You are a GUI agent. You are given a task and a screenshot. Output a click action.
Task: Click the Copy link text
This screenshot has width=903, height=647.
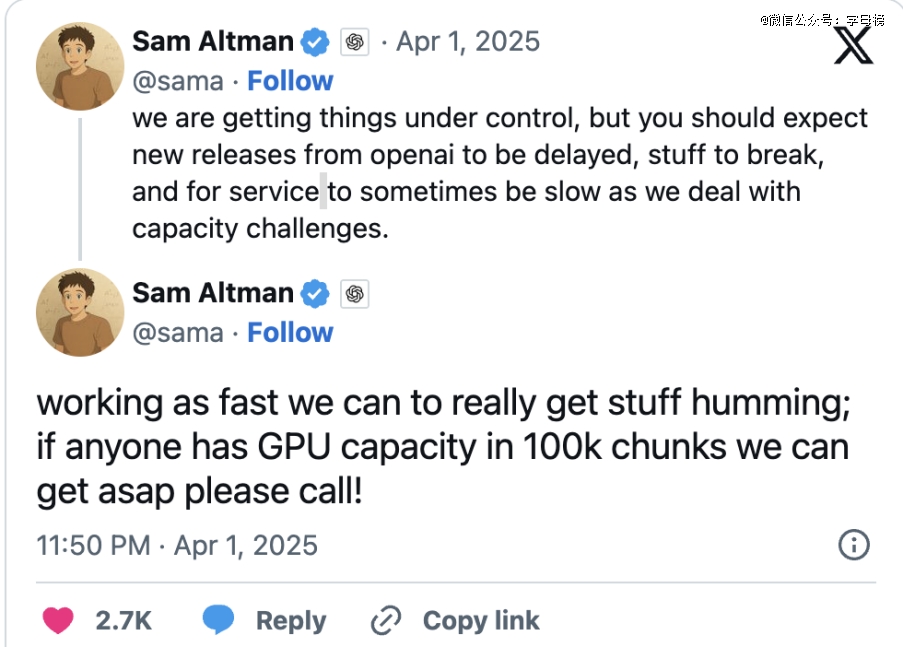tap(481, 620)
